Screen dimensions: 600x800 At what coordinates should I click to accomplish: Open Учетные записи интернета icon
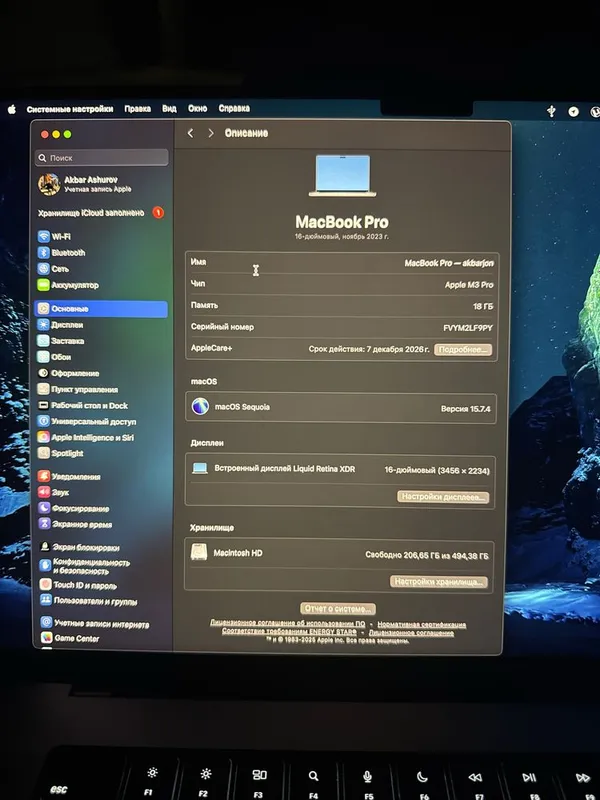(x=46, y=623)
